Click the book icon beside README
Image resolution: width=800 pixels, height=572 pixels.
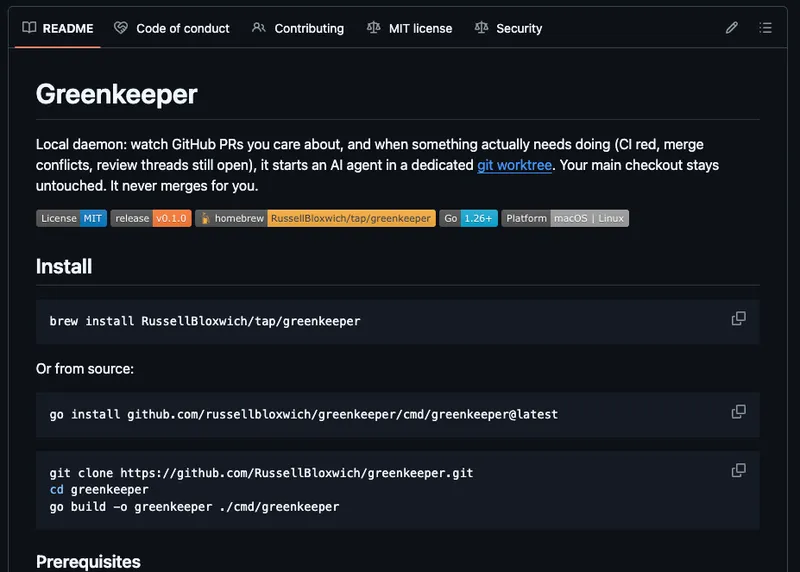29,28
